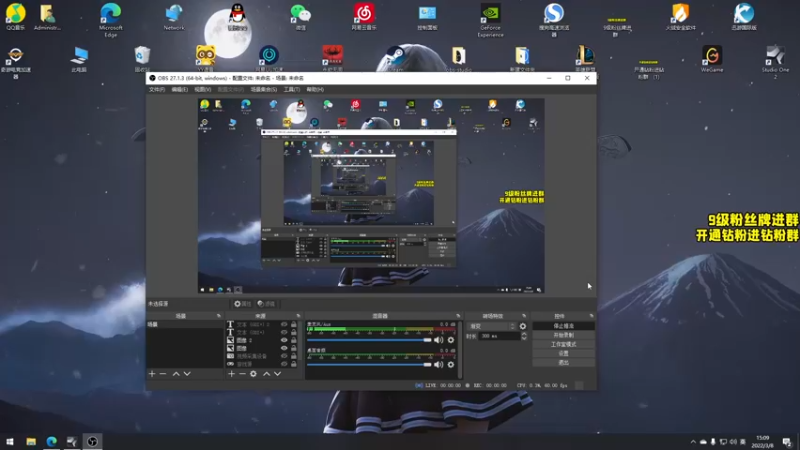This screenshot has width=800, height=450.
Task: Move the selected source up
Action: pos(266,374)
